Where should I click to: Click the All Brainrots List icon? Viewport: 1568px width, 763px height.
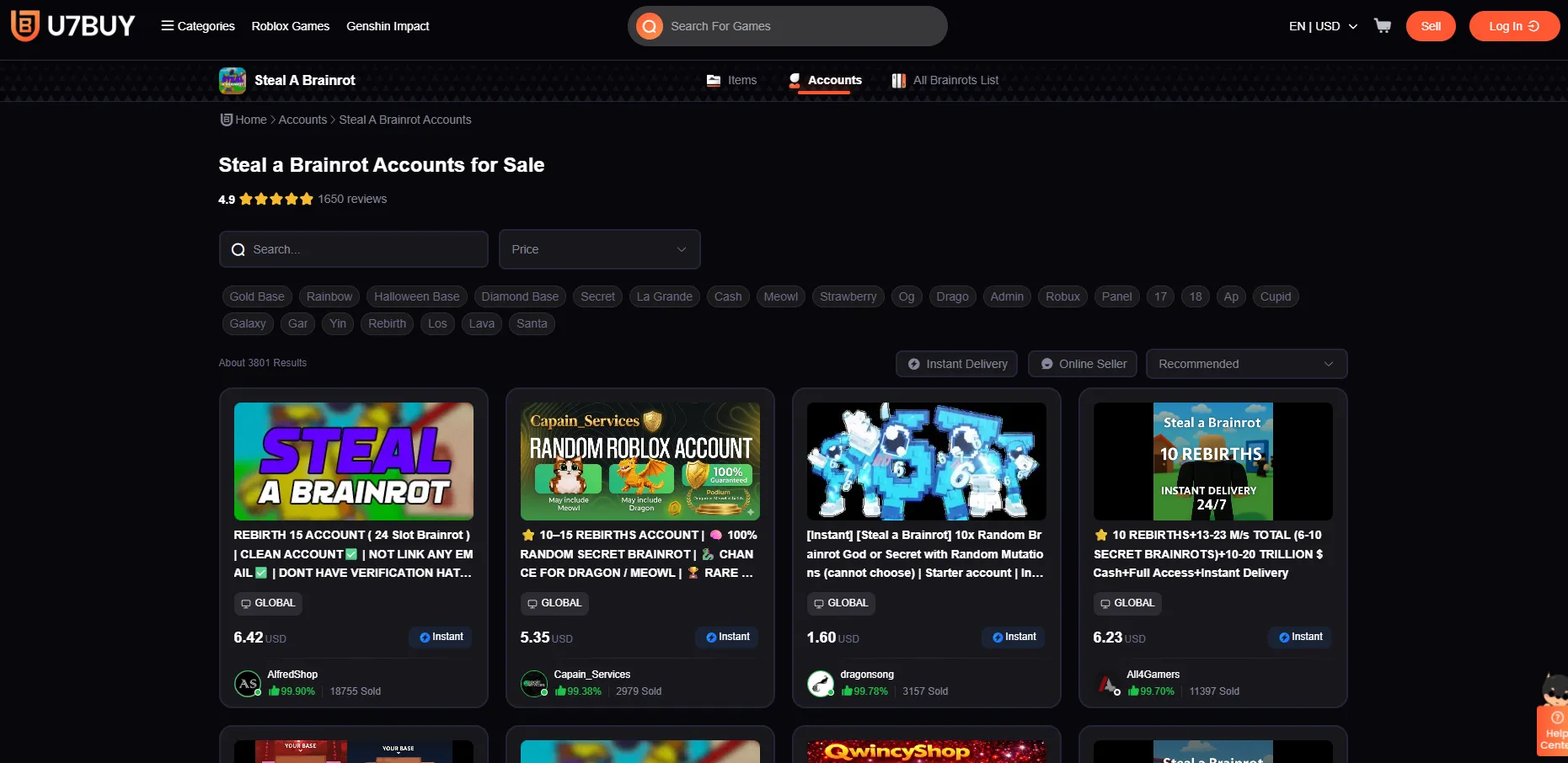point(898,80)
